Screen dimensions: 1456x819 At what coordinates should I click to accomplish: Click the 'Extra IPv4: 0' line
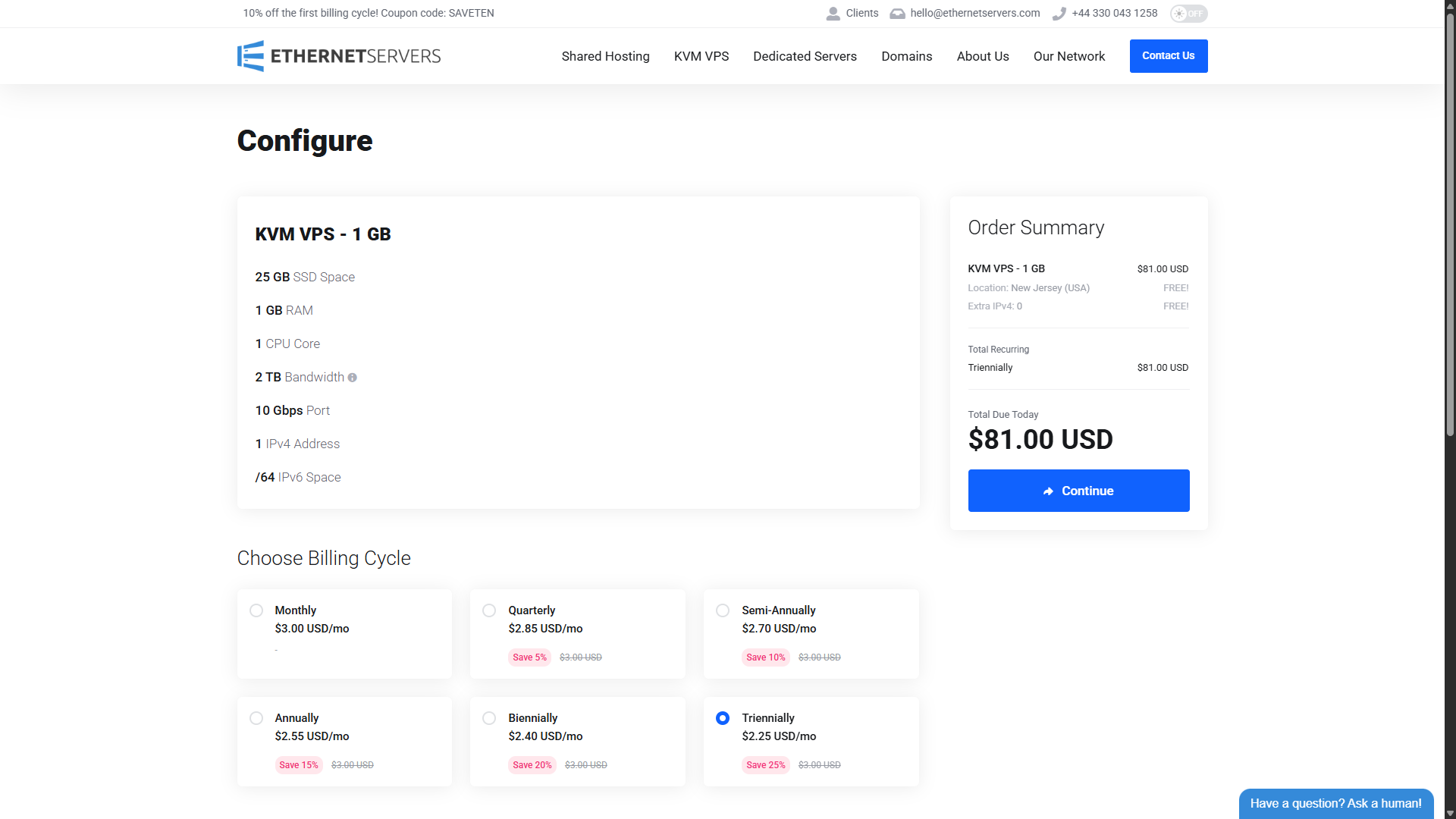coord(995,306)
